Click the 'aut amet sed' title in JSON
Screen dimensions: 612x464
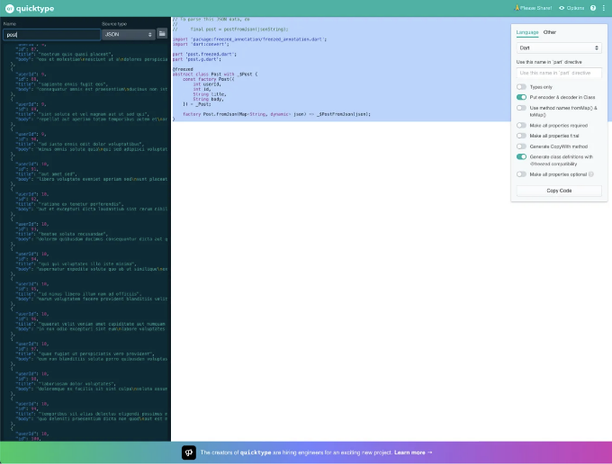pyautogui.click(x=46, y=174)
